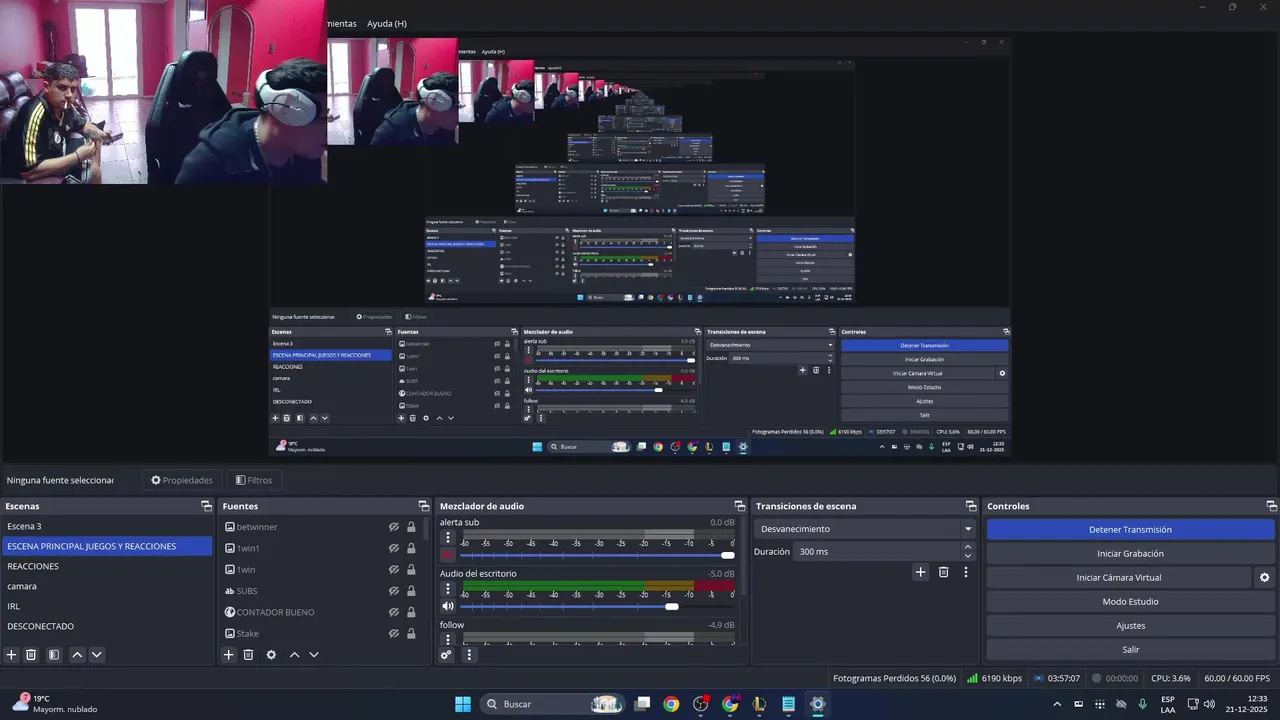The width and height of the screenshot is (1280, 720).
Task: Click Iniciar Grabación button
Action: 1130,554
